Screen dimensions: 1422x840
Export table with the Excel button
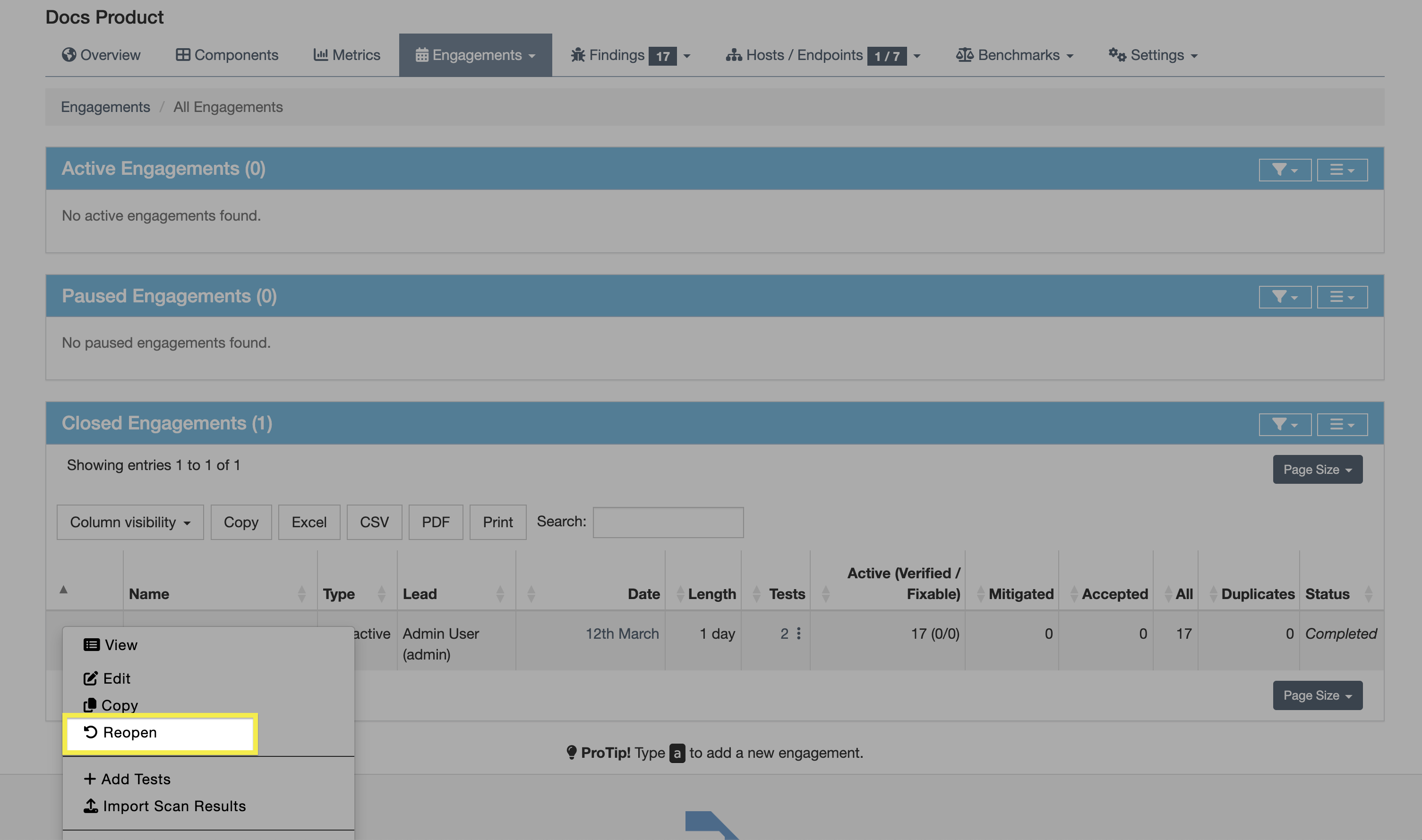click(x=308, y=522)
